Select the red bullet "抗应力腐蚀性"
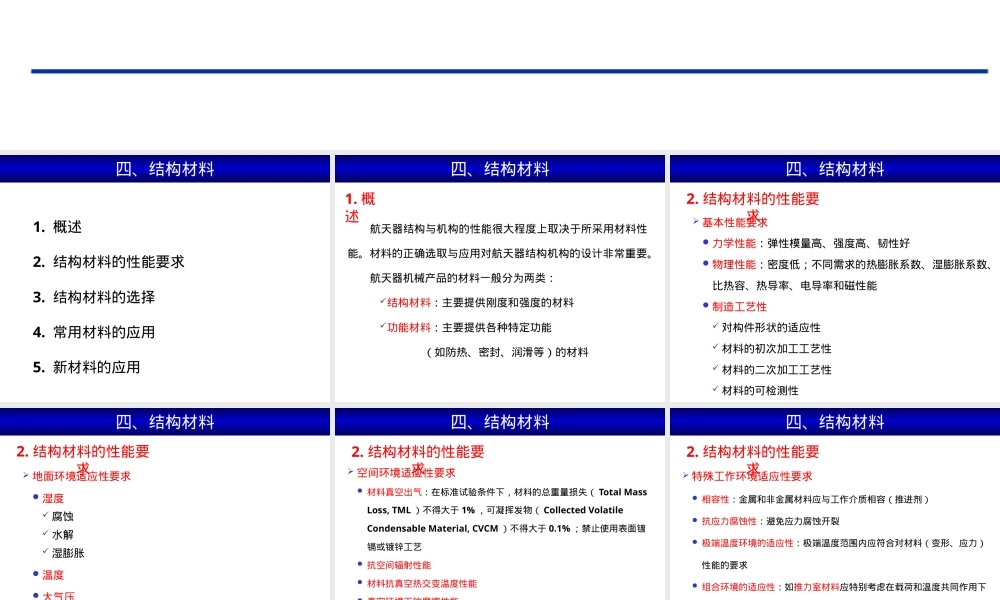This screenshot has height=600, width=1000. click(729, 522)
